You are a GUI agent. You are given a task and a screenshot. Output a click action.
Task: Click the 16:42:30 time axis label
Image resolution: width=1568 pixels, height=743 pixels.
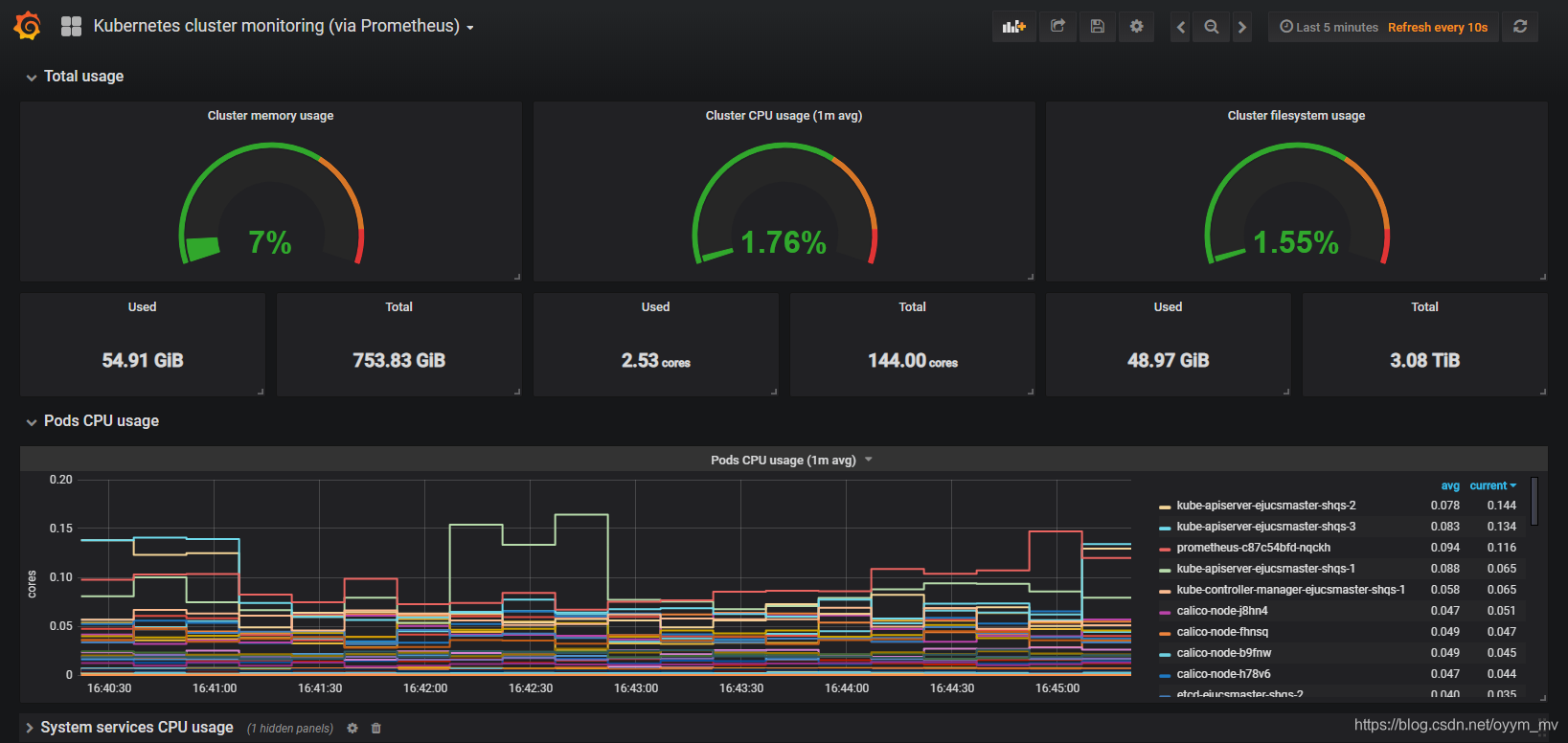531,688
